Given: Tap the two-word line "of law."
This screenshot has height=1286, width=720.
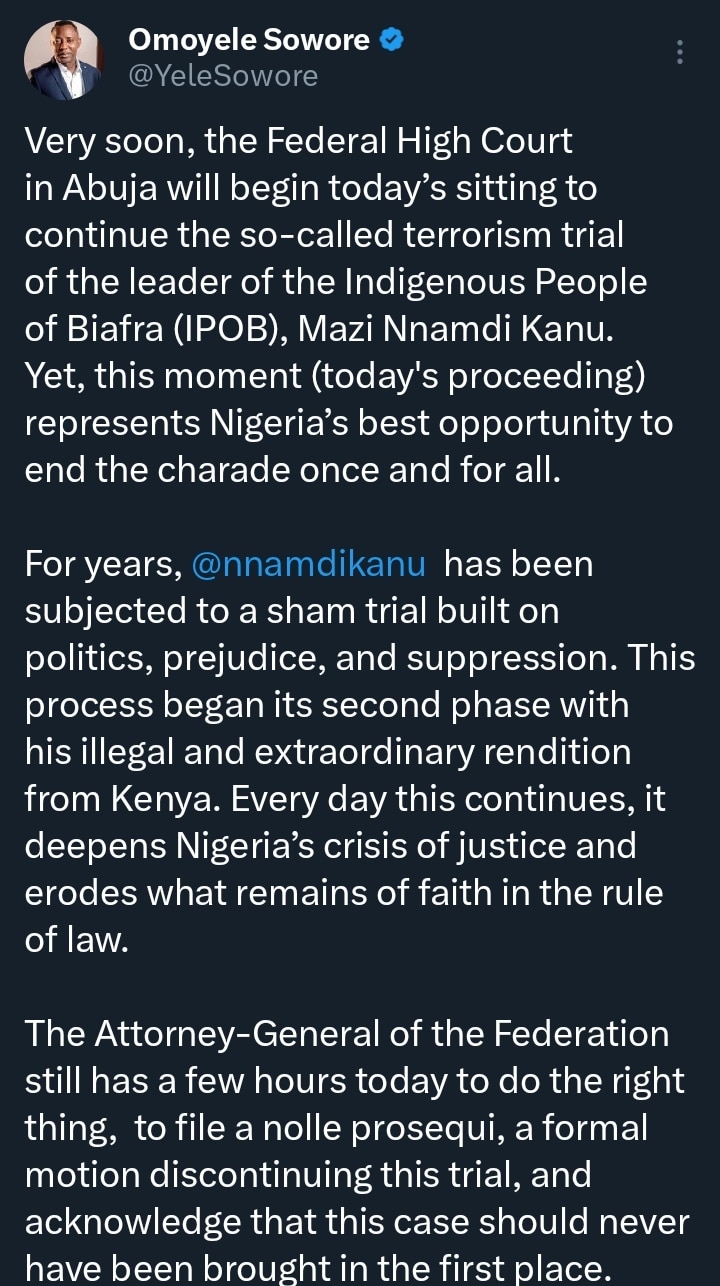Looking at the screenshot, I should (x=77, y=939).
